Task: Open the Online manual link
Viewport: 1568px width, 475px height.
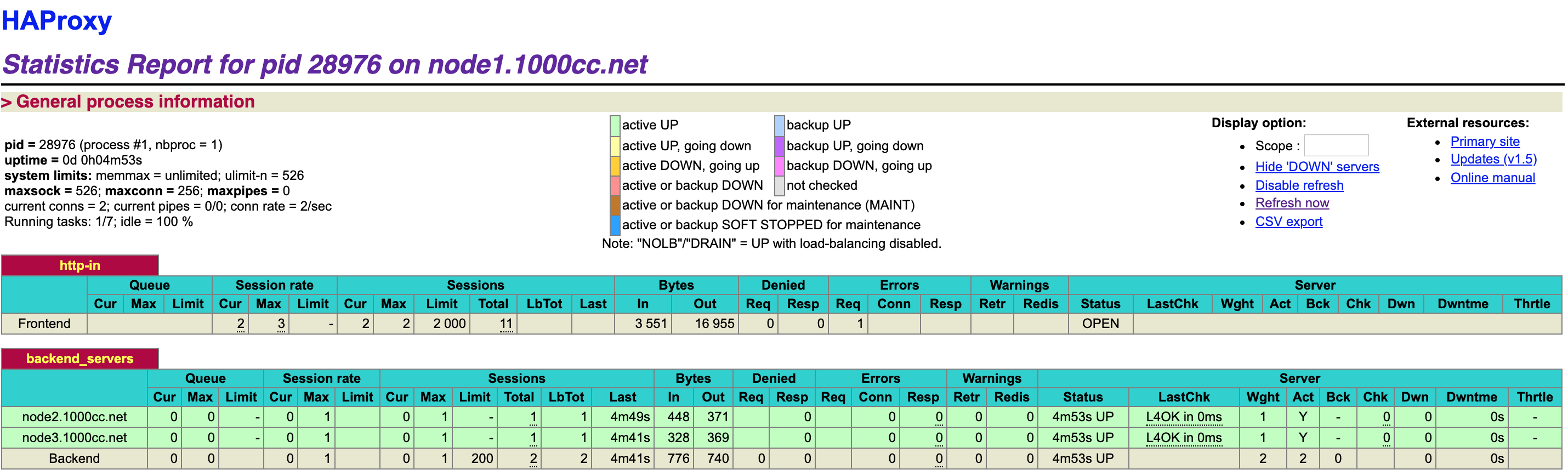Action: click(x=1492, y=178)
